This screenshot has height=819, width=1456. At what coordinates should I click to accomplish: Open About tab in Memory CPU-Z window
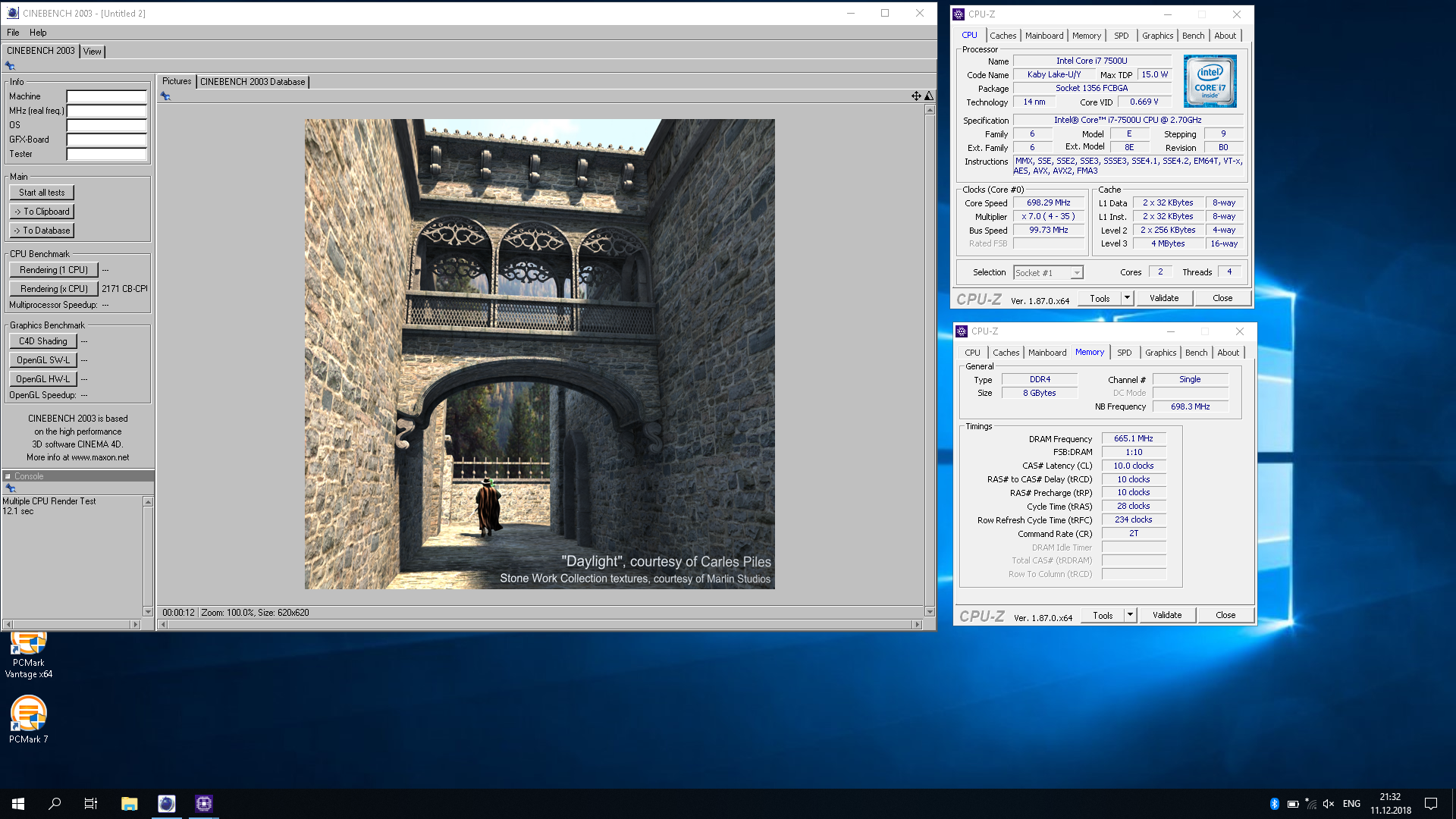[1228, 353]
